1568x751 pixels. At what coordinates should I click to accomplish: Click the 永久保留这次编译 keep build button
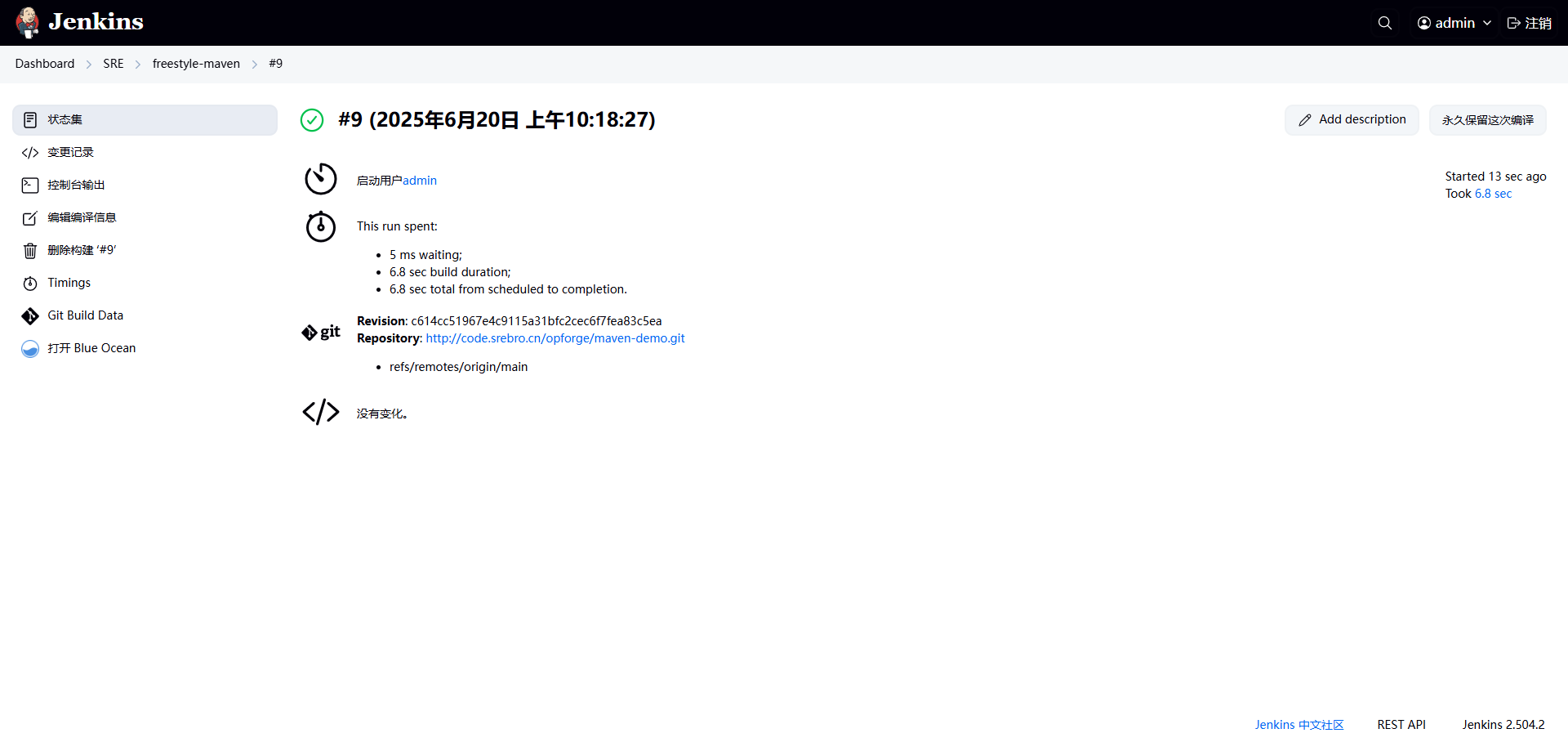pyautogui.click(x=1487, y=120)
